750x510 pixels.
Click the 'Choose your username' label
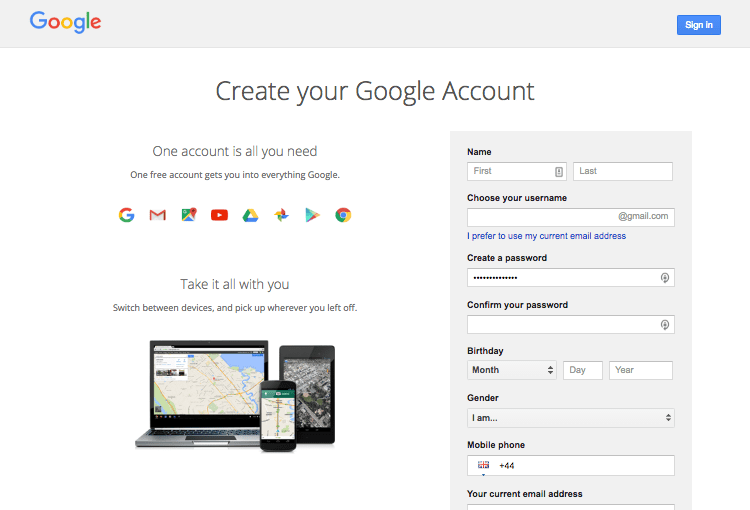tap(517, 198)
